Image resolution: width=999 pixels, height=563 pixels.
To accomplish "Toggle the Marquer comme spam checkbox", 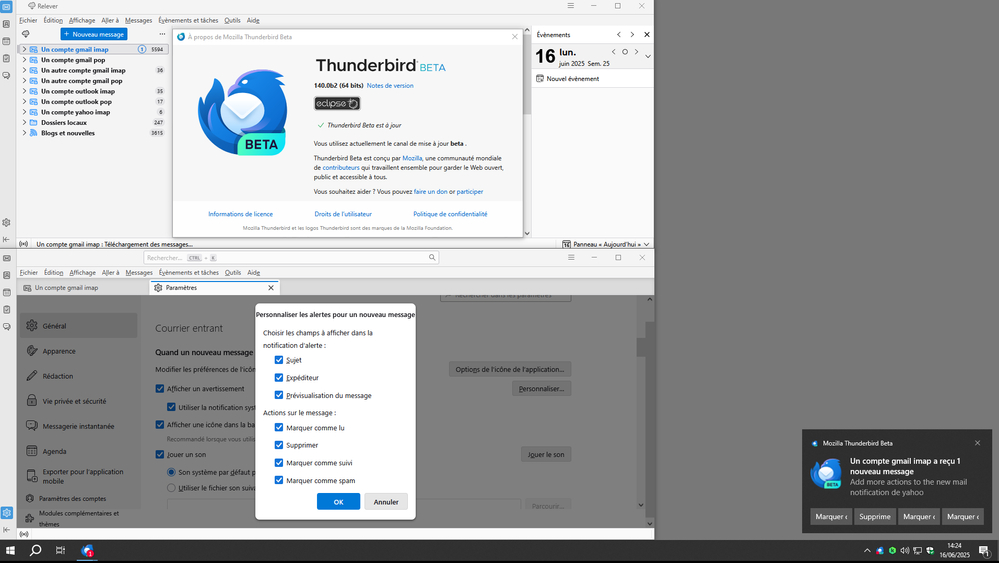I will (279, 480).
